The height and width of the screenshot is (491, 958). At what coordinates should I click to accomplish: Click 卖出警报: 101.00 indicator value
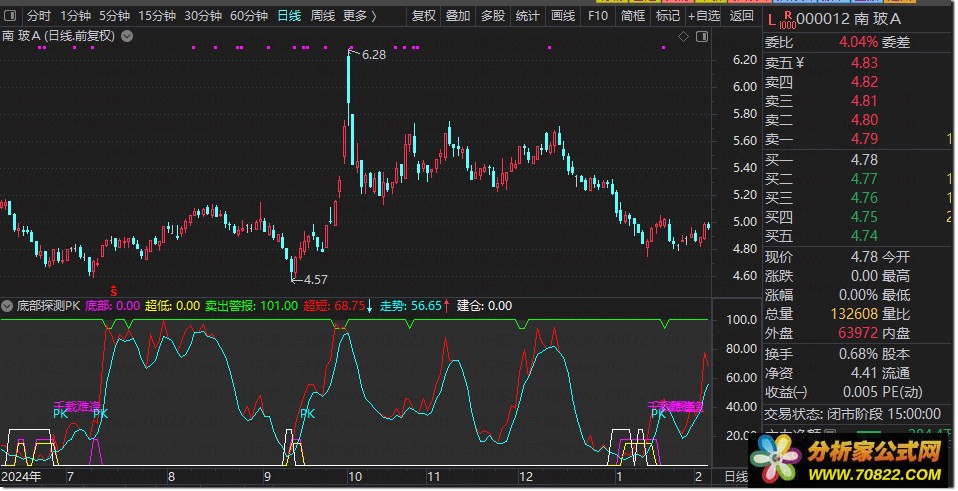(x=251, y=306)
